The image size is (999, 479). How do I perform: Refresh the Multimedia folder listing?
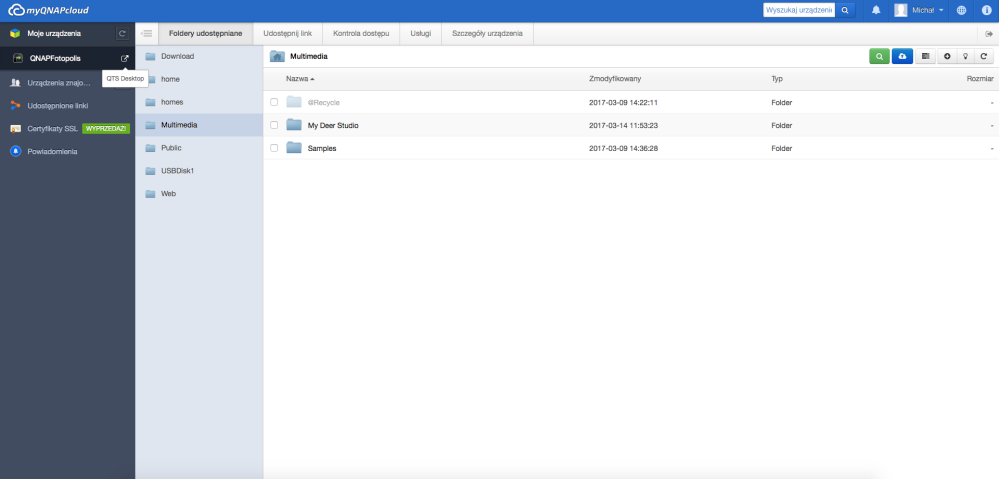pyautogui.click(x=984, y=57)
